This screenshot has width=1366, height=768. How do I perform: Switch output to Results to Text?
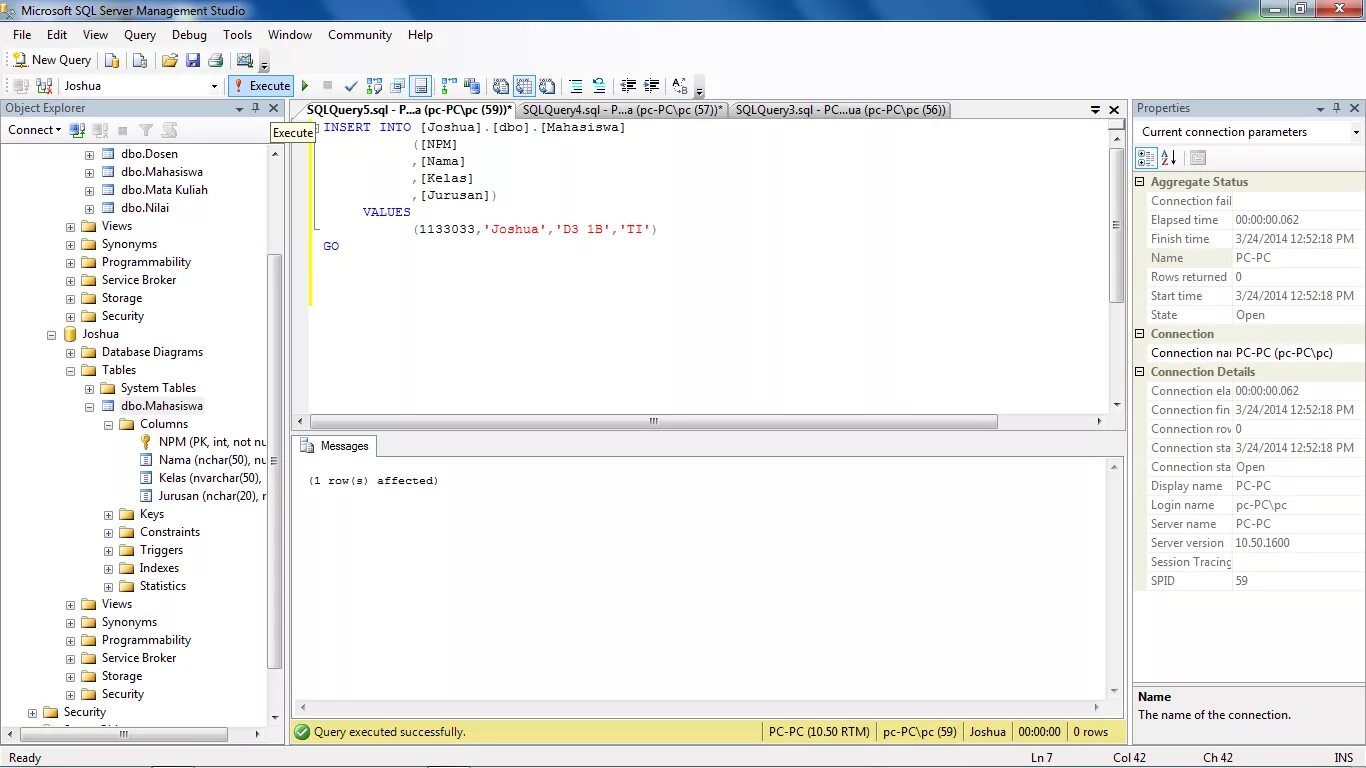(x=501, y=86)
